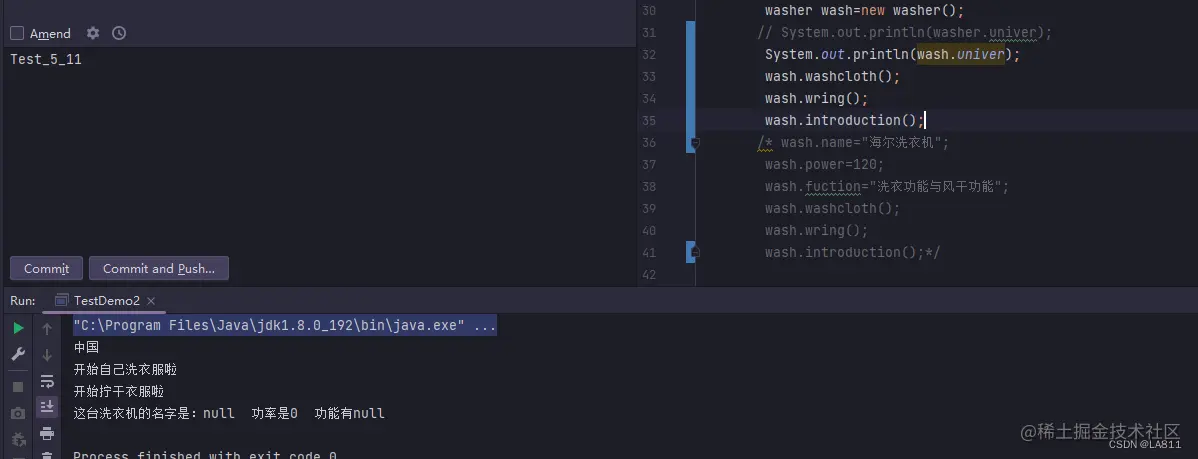Viewport: 1198px width, 459px height.
Task: Toggle scroll to end in Run console
Action: click(x=47, y=406)
